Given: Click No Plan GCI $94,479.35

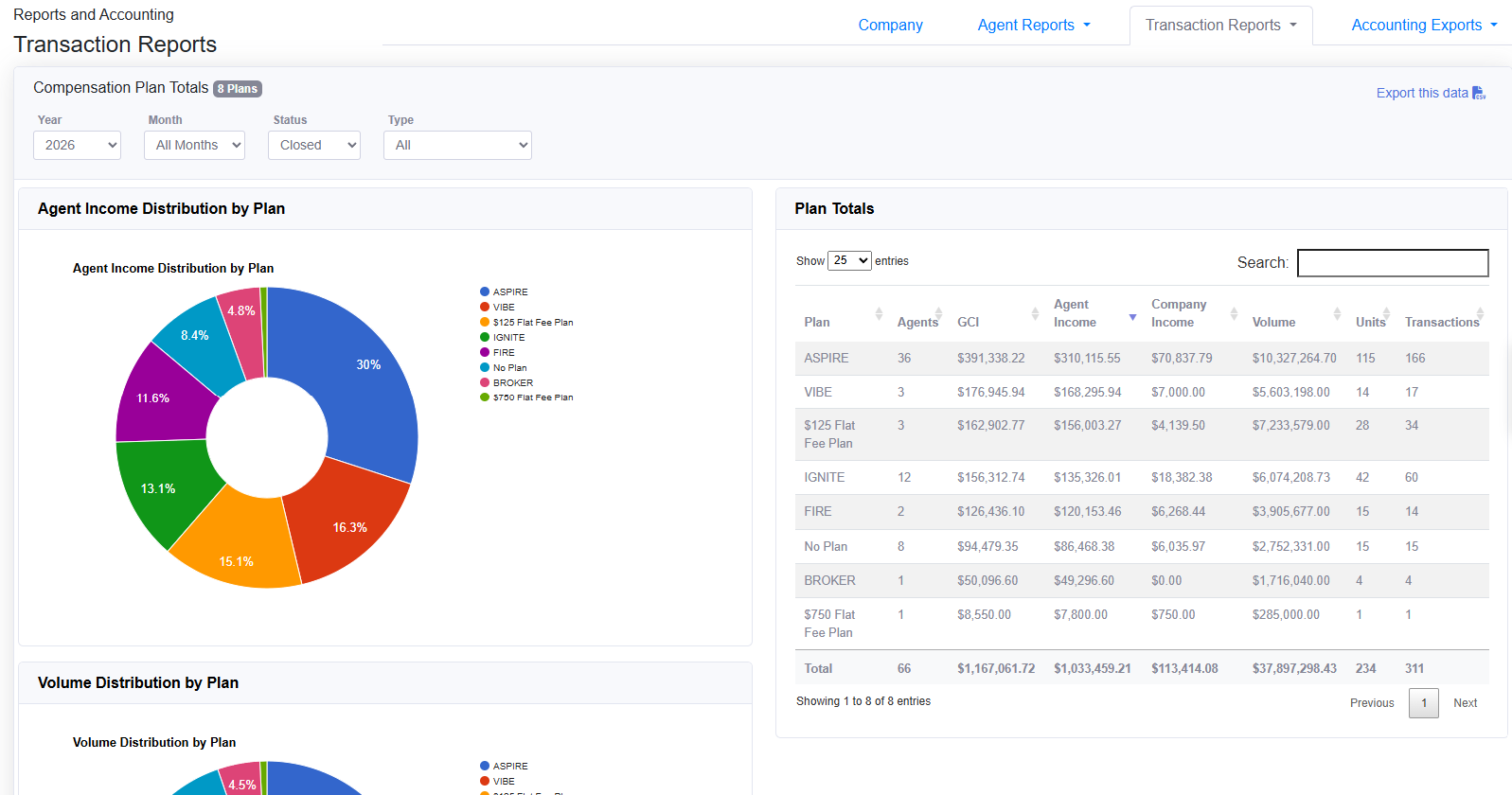Looking at the screenshot, I should (x=987, y=546).
